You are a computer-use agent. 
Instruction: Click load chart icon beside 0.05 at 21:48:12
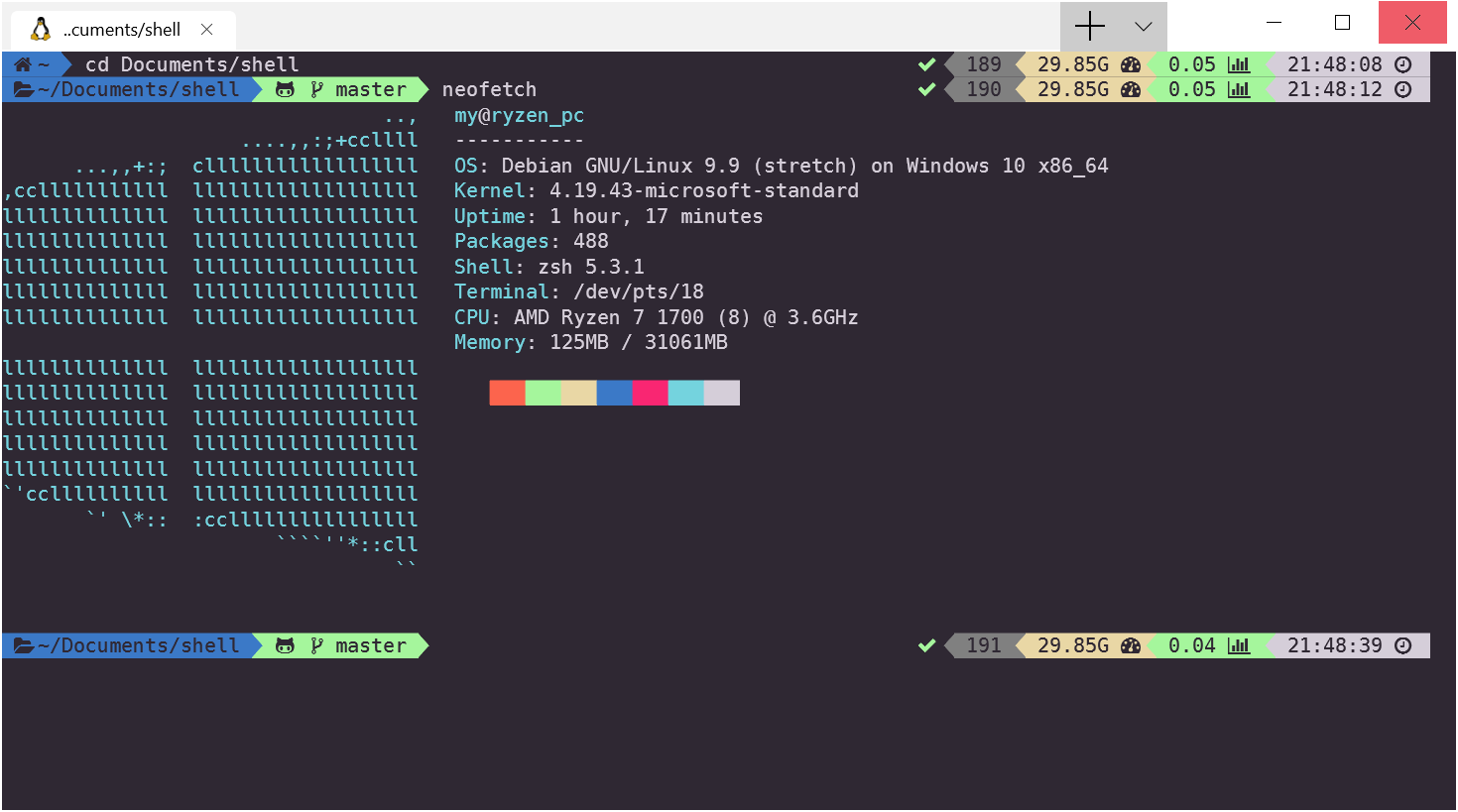pos(1239,89)
